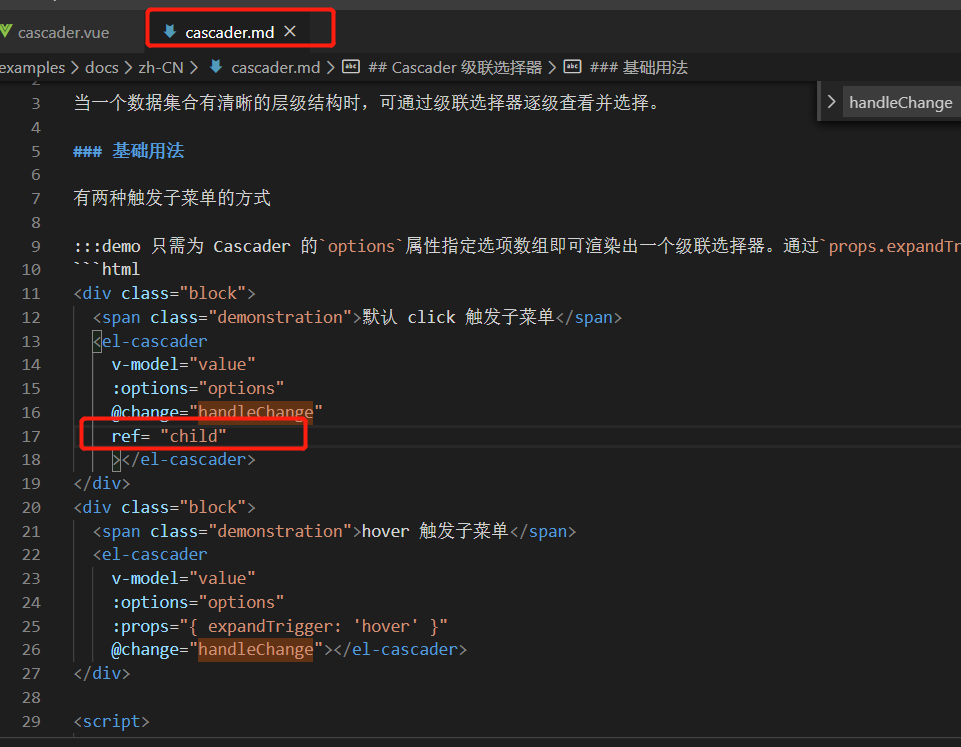Click the ':::demo' text on line 9

(107, 246)
